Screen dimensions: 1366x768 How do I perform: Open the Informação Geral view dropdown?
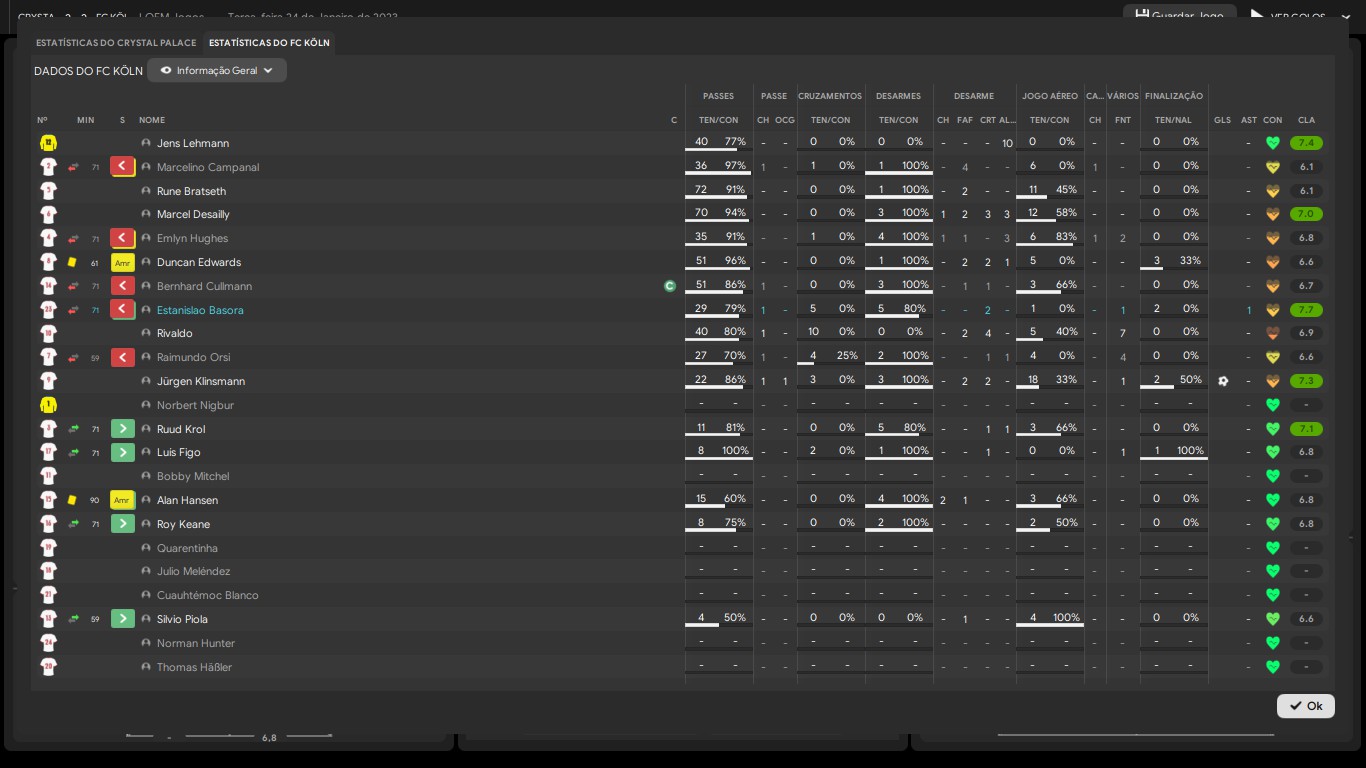click(x=217, y=71)
